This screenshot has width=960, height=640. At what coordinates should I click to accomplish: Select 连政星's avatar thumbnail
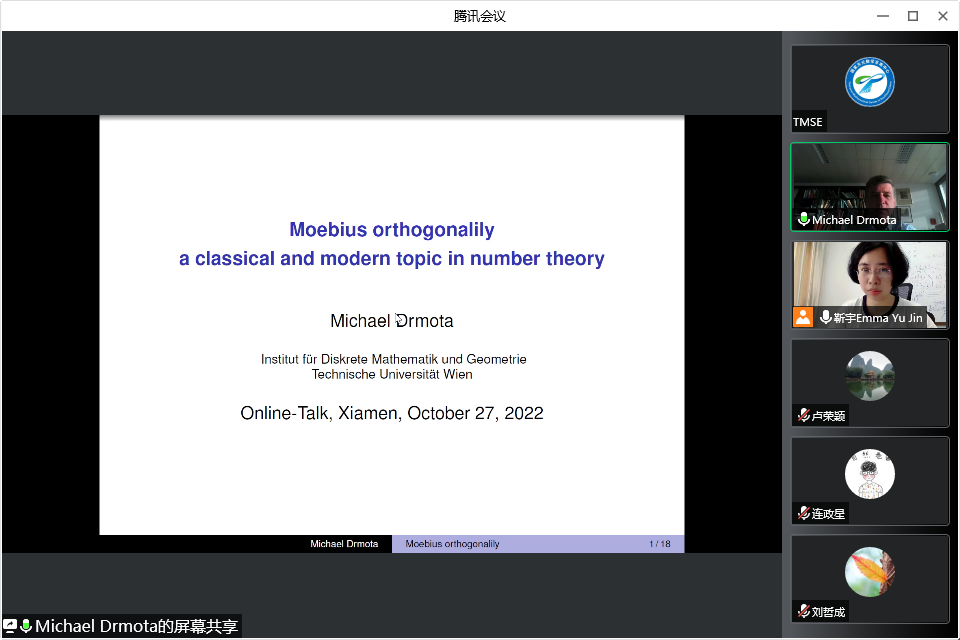pyautogui.click(x=869, y=473)
